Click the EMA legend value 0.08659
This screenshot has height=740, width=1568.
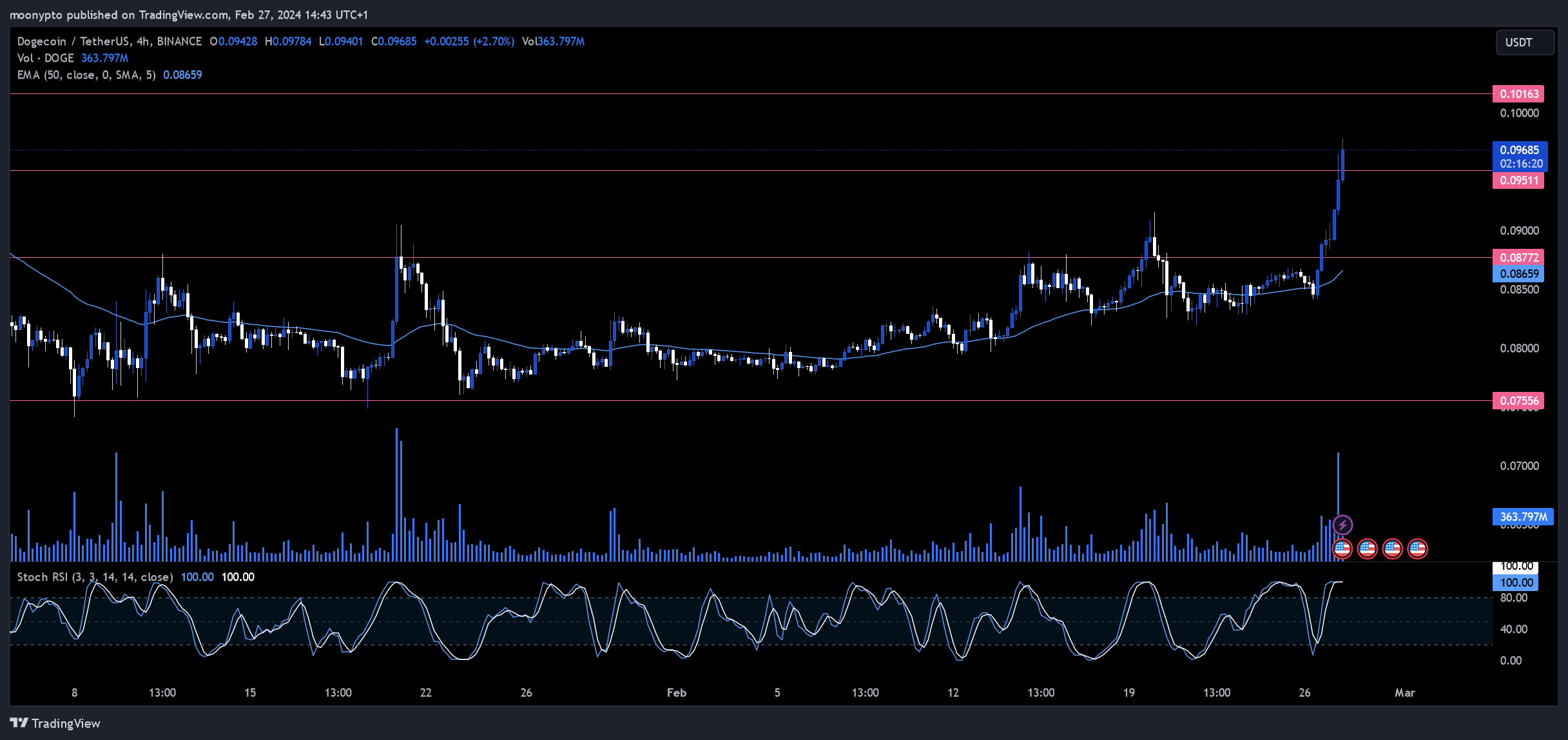click(x=182, y=75)
